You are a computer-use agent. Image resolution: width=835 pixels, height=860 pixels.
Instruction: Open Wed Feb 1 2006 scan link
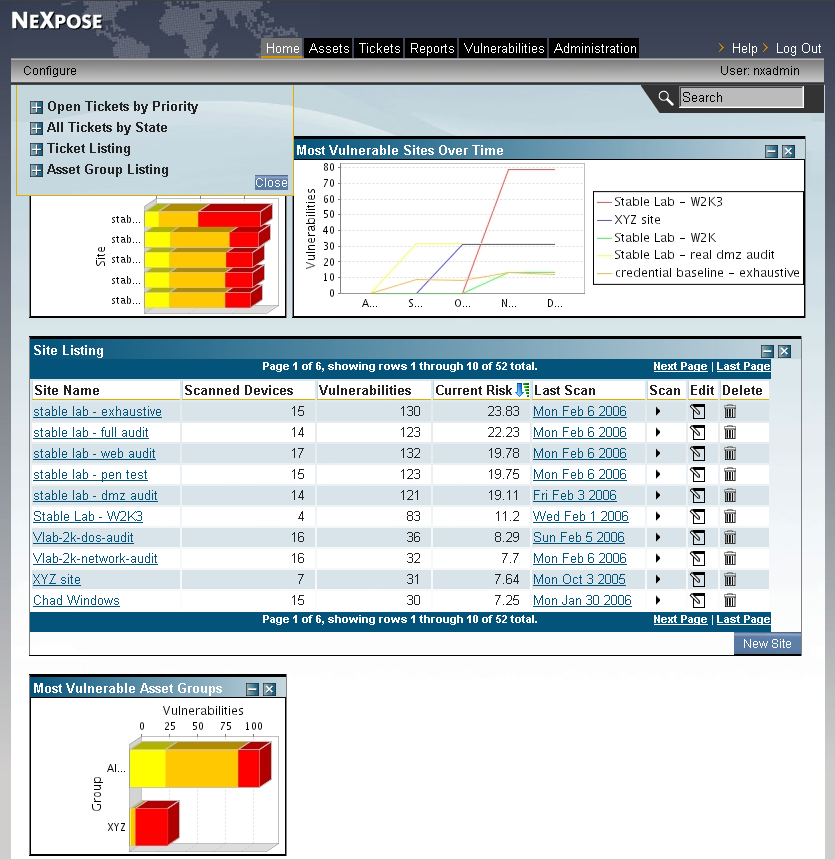coord(580,517)
